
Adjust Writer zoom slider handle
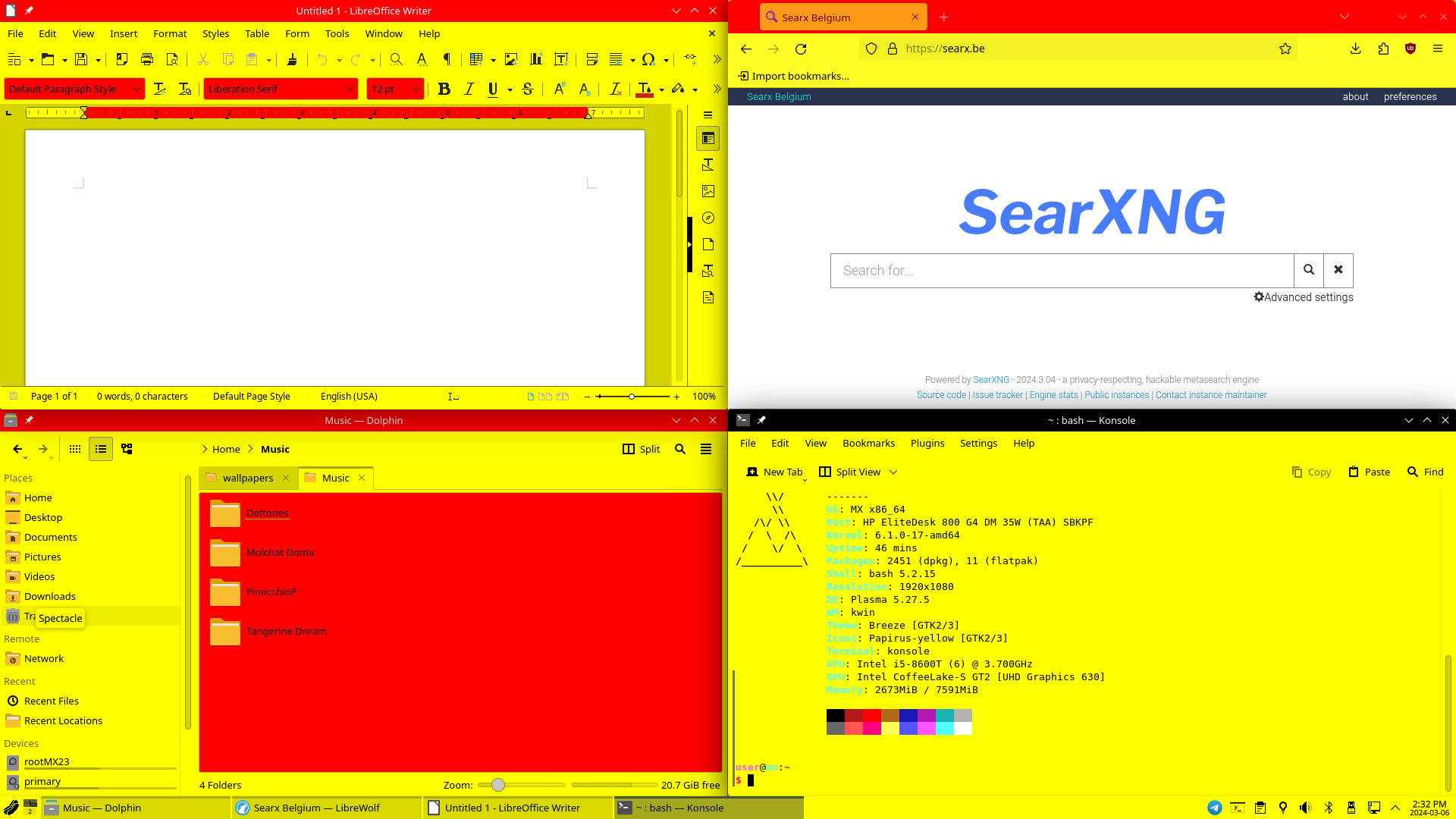point(631,397)
